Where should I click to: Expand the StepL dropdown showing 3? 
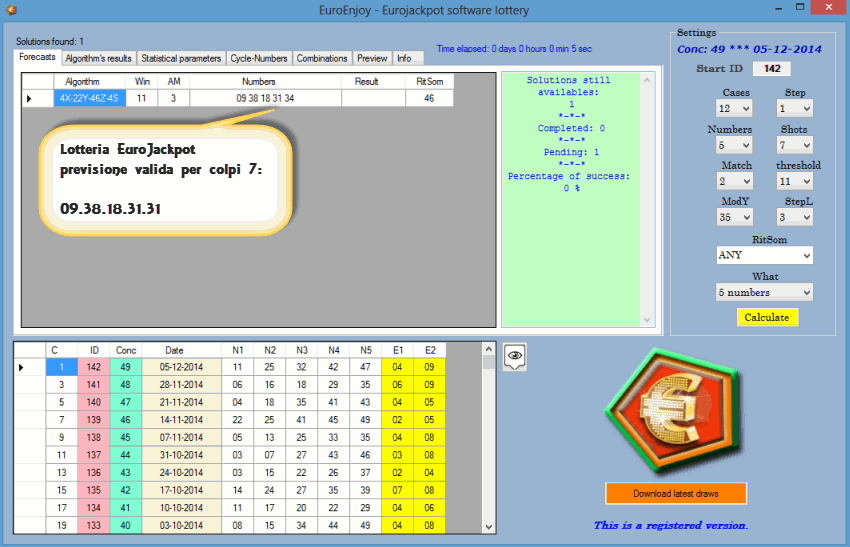coord(794,217)
